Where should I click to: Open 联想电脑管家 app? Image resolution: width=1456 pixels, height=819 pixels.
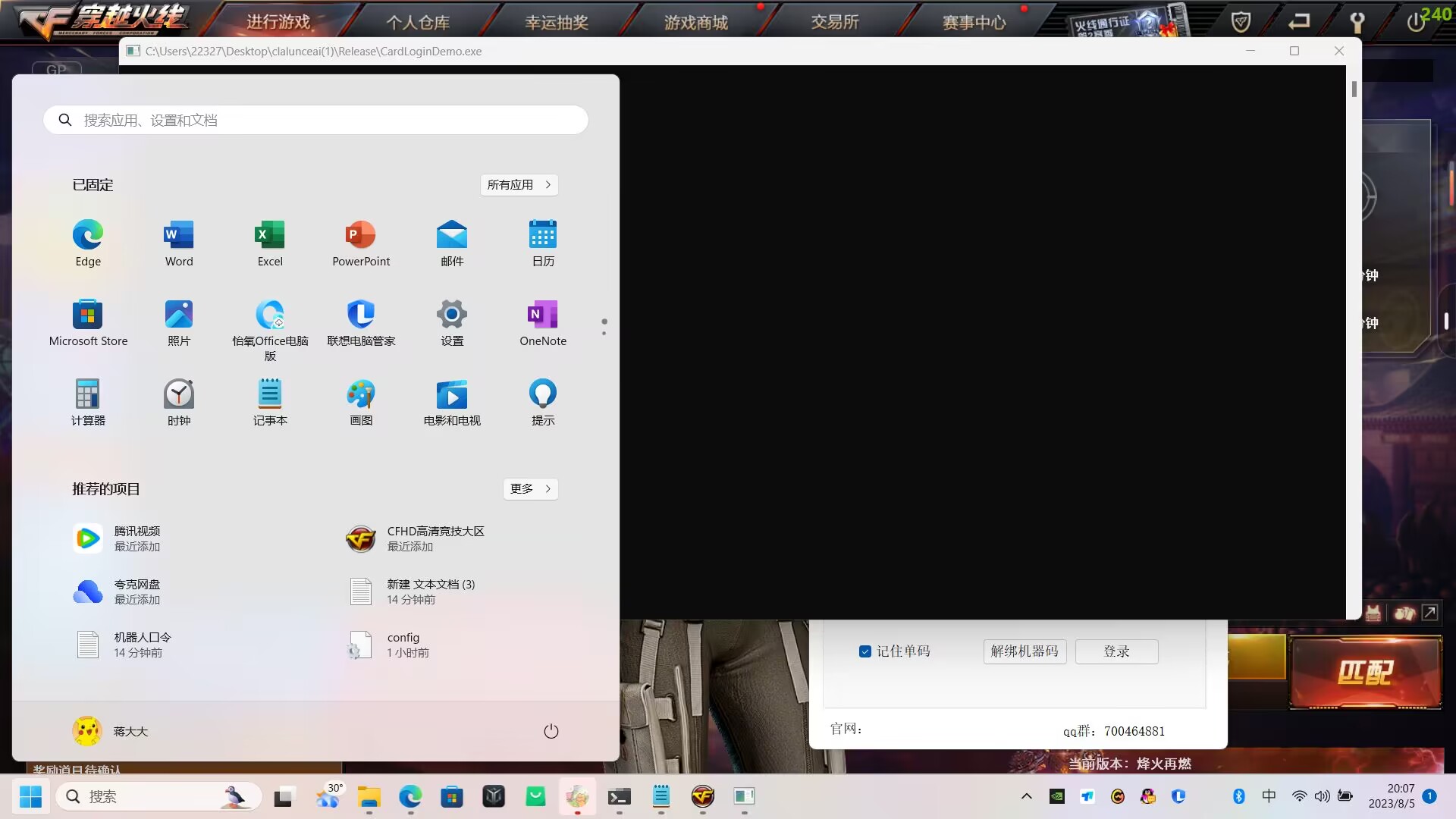pos(361,323)
